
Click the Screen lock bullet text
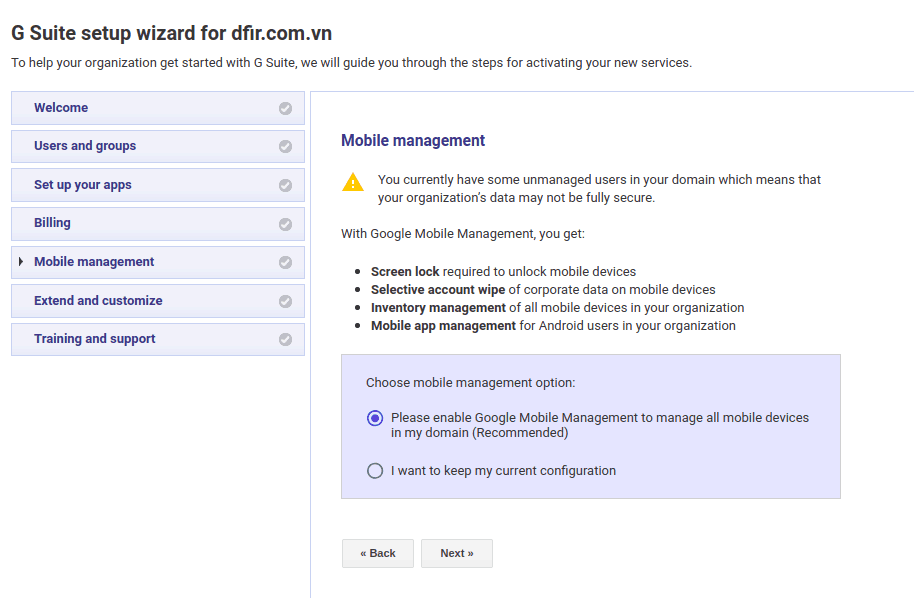504,272
